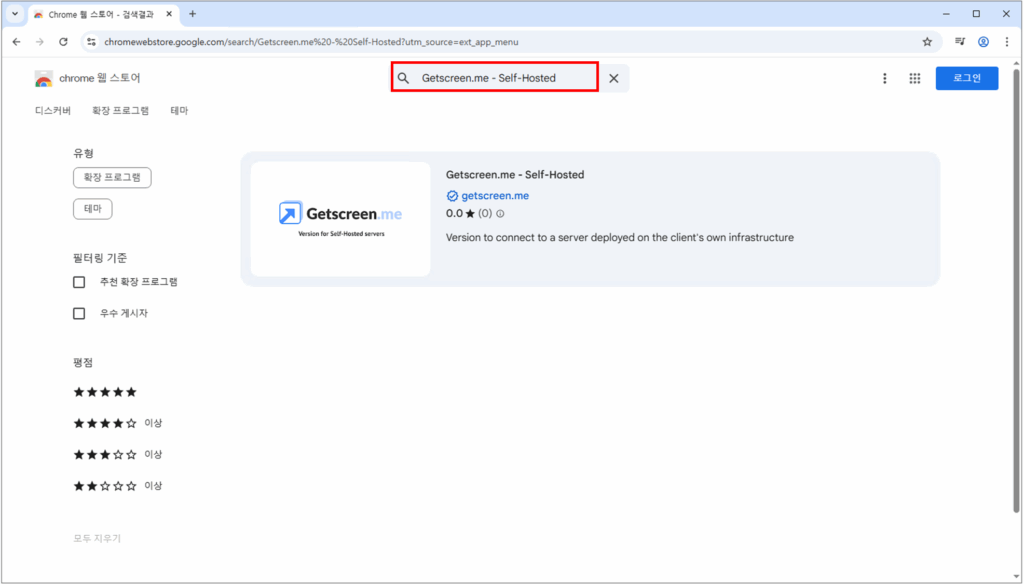Open the 디스커버 tab

tap(53, 110)
